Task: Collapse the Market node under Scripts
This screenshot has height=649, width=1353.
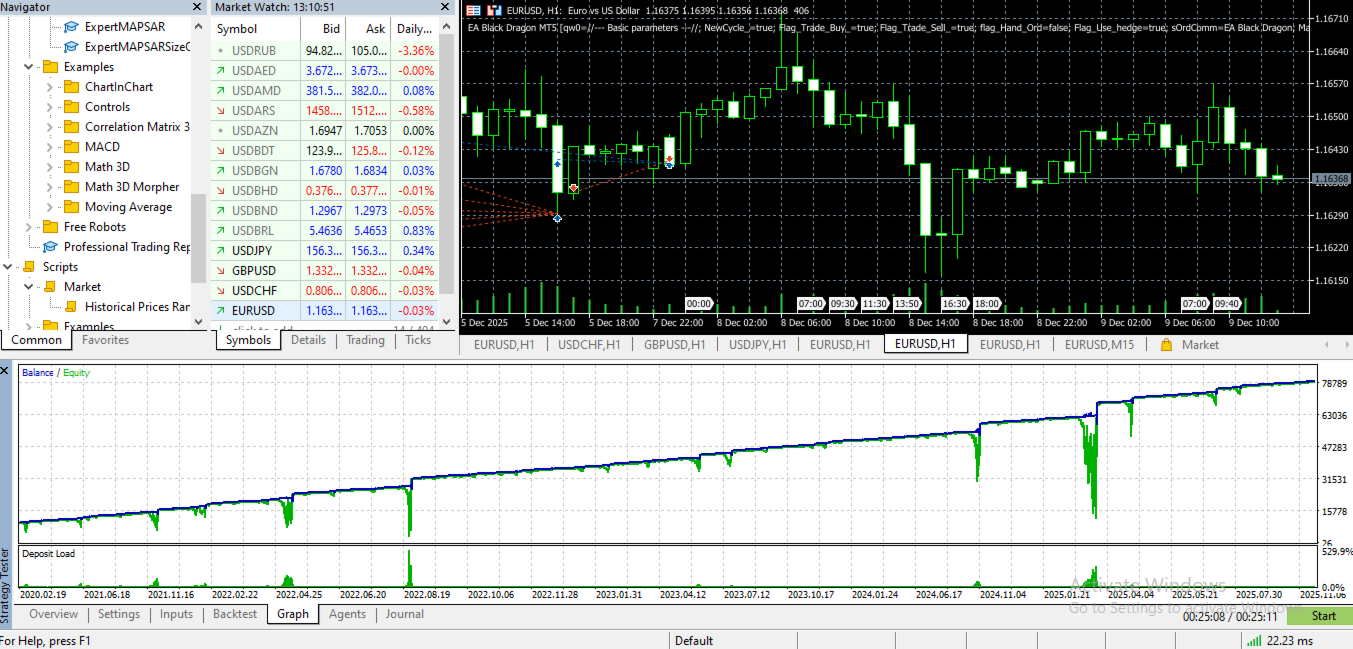Action: click(x=28, y=287)
